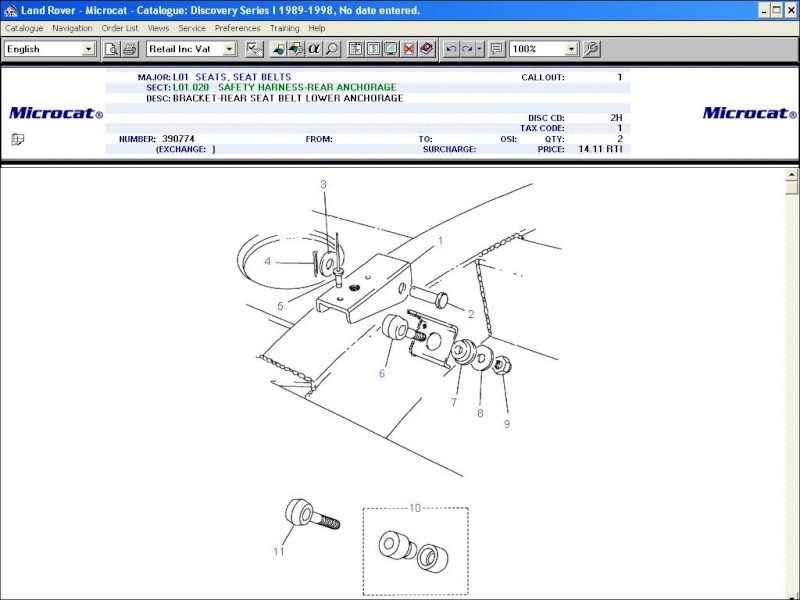Select callout 10 on the diagram

[415, 508]
